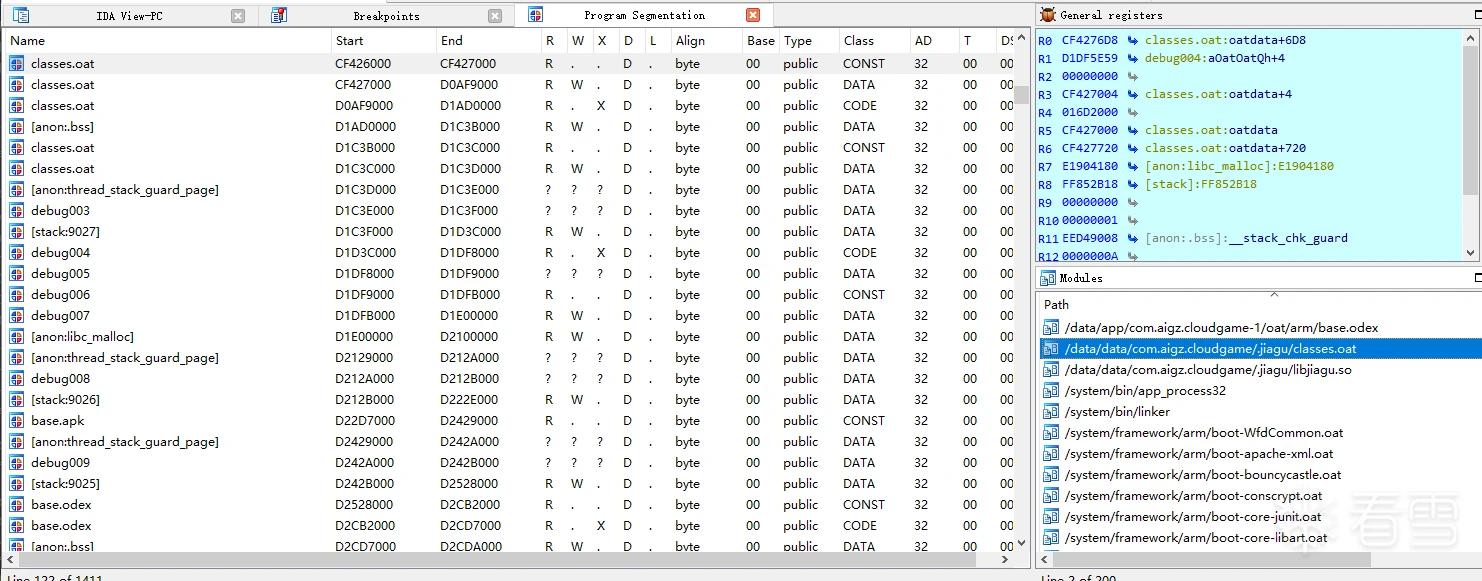Viewport: 1482px width, 581px height.
Task: Click the [stack]:FF852B18 reference for R8
Action: tap(1201, 184)
